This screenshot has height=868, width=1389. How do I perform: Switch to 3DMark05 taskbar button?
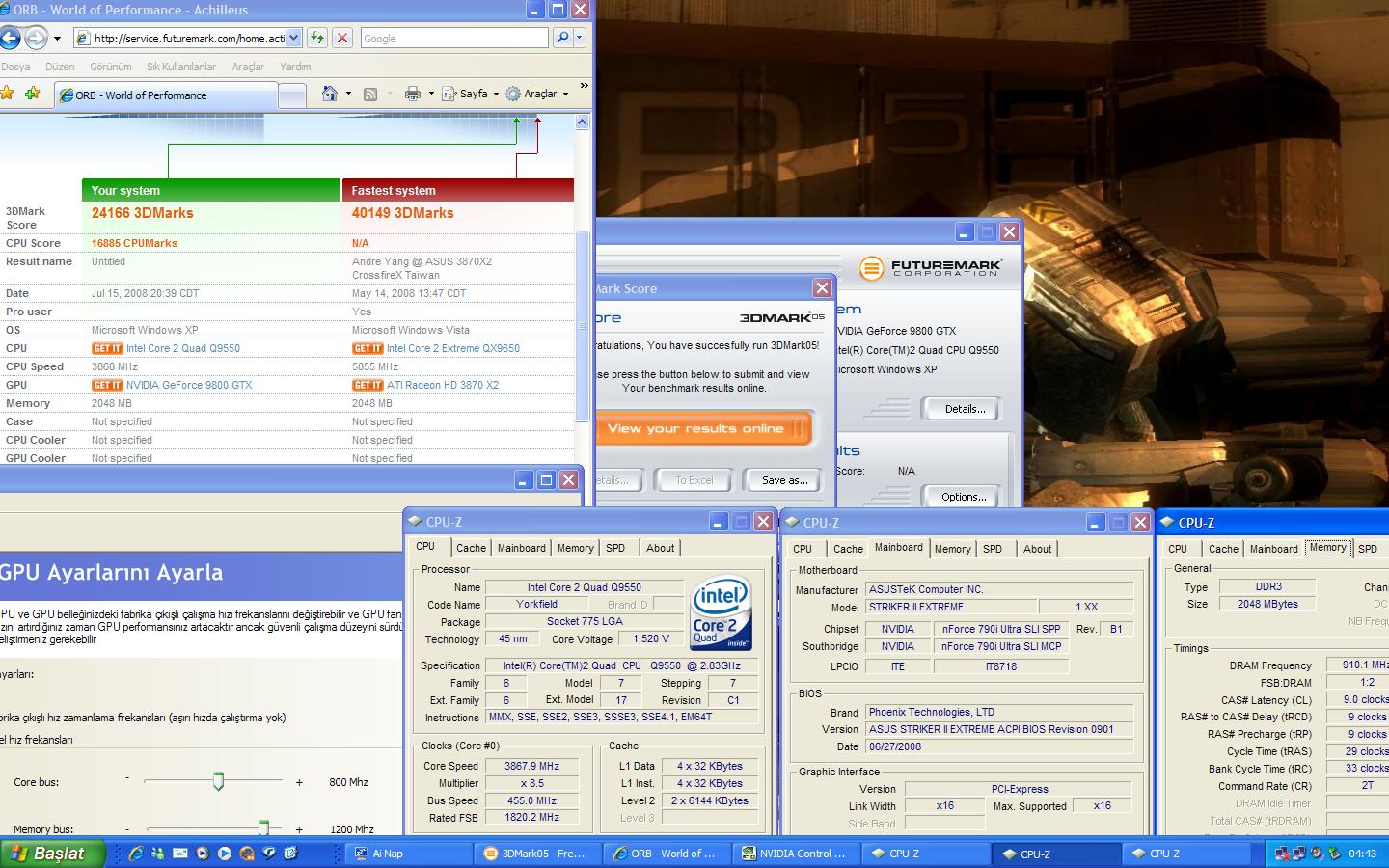[536, 854]
